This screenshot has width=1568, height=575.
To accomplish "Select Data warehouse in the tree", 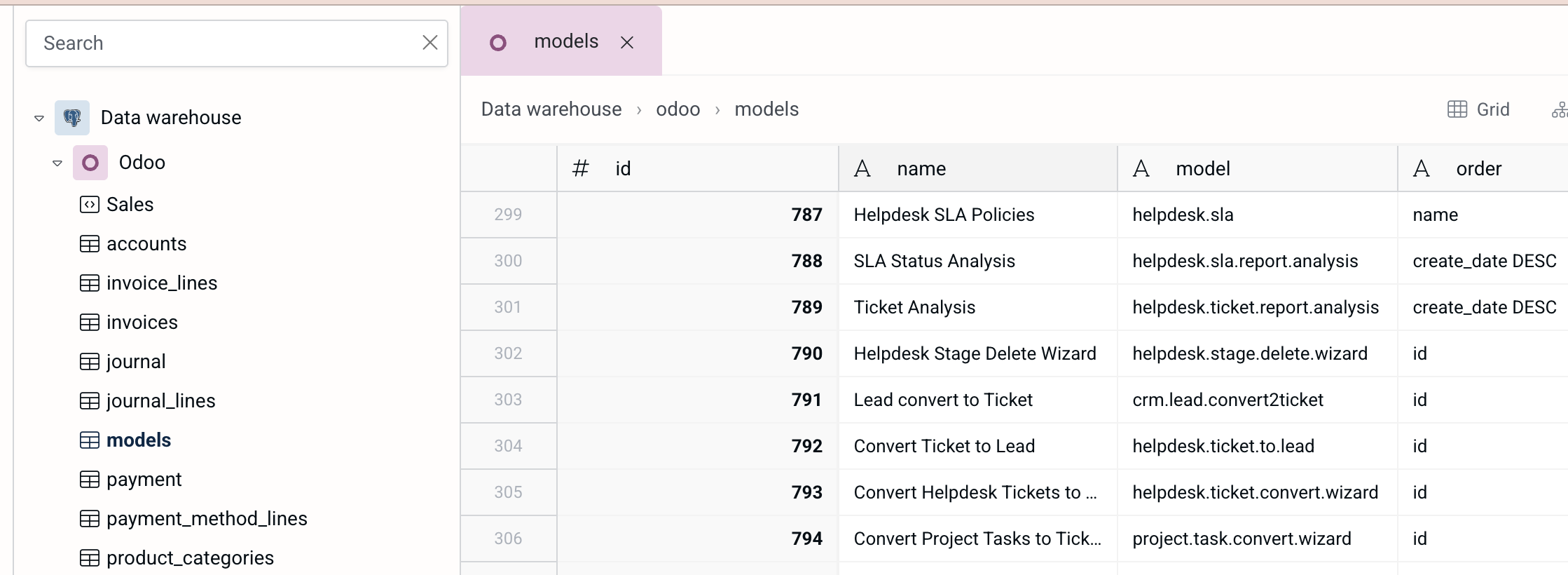I will coord(171,118).
